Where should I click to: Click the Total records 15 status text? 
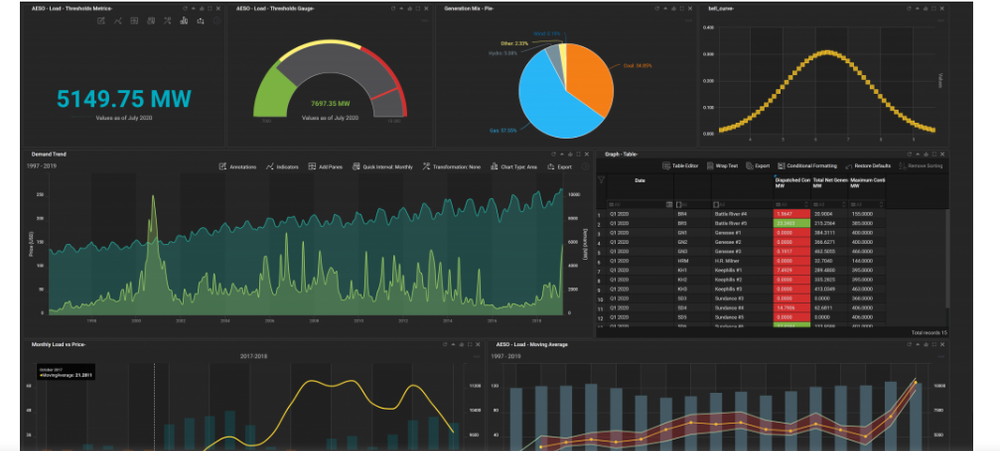(x=930, y=333)
